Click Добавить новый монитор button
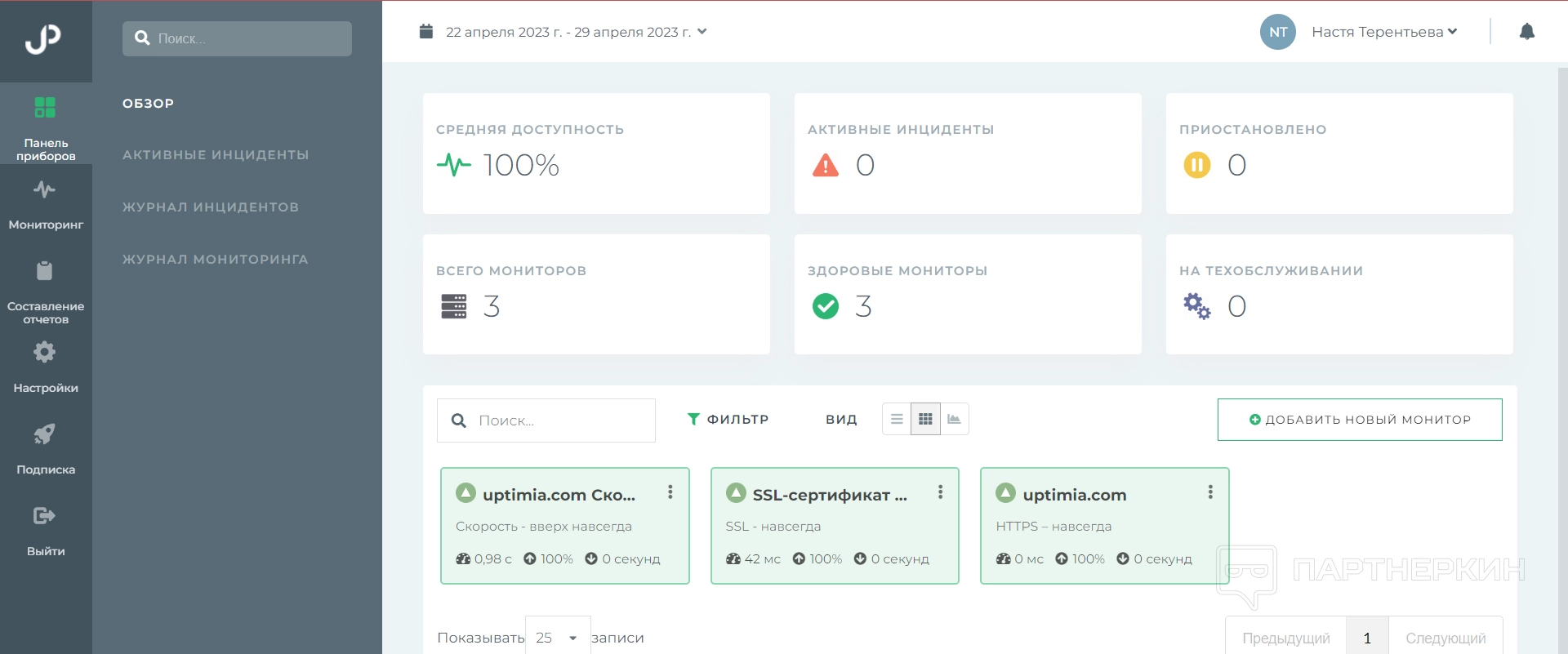This screenshot has height=654, width=1568. pyautogui.click(x=1359, y=420)
